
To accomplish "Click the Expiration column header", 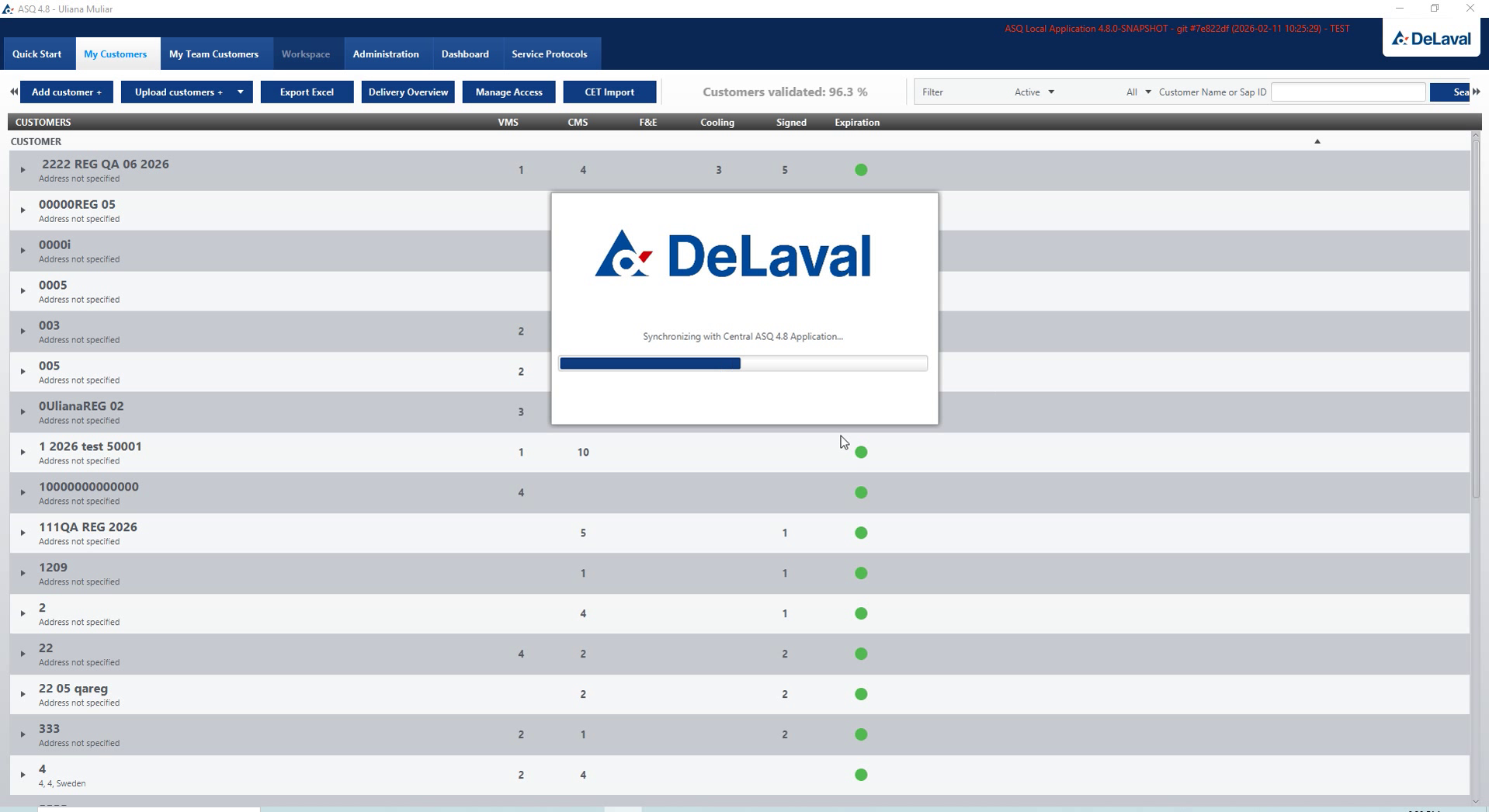I will point(857,123).
